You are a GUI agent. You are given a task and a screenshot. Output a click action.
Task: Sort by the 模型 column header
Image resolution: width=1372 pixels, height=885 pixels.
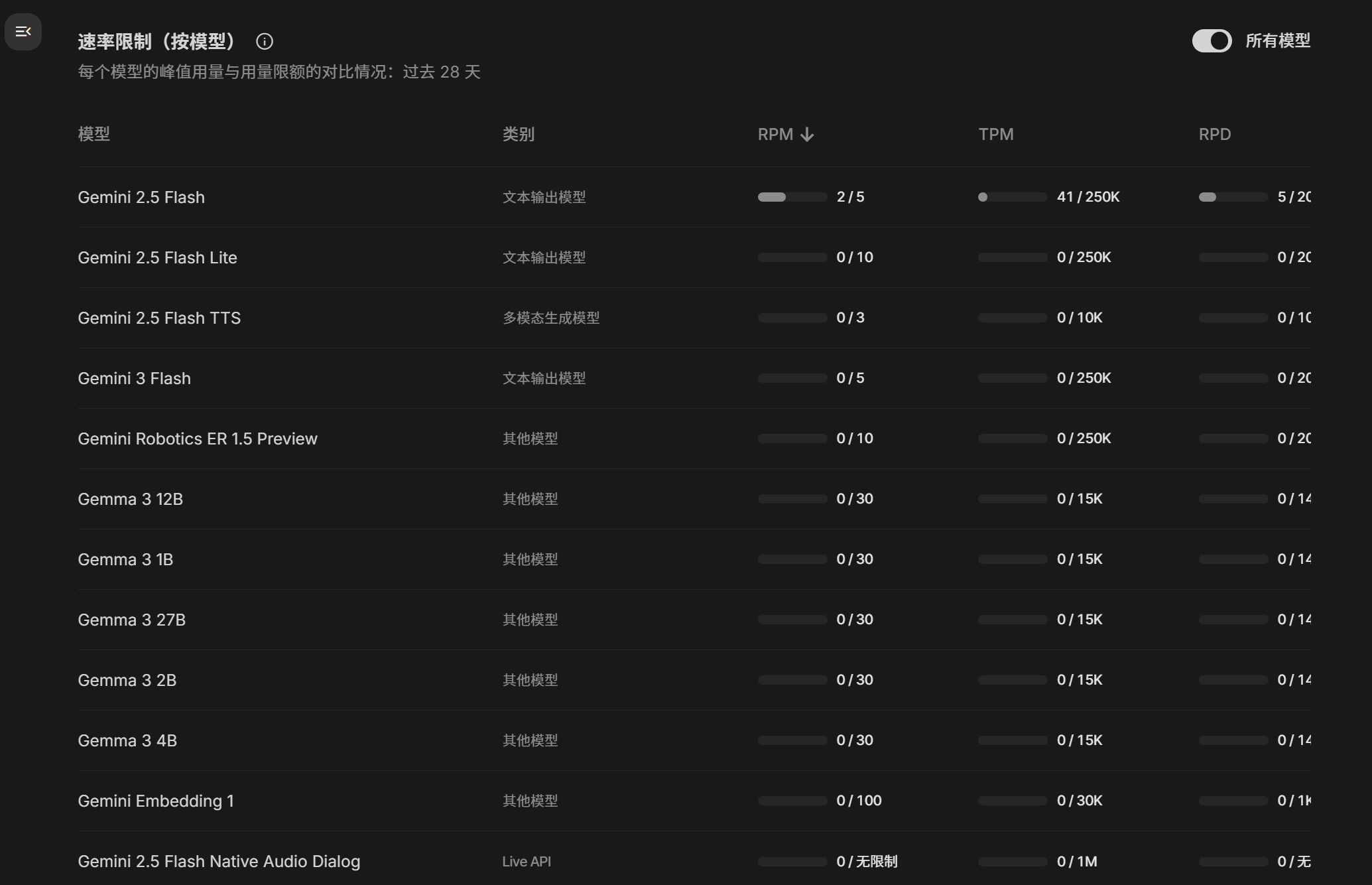click(x=94, y=134)
